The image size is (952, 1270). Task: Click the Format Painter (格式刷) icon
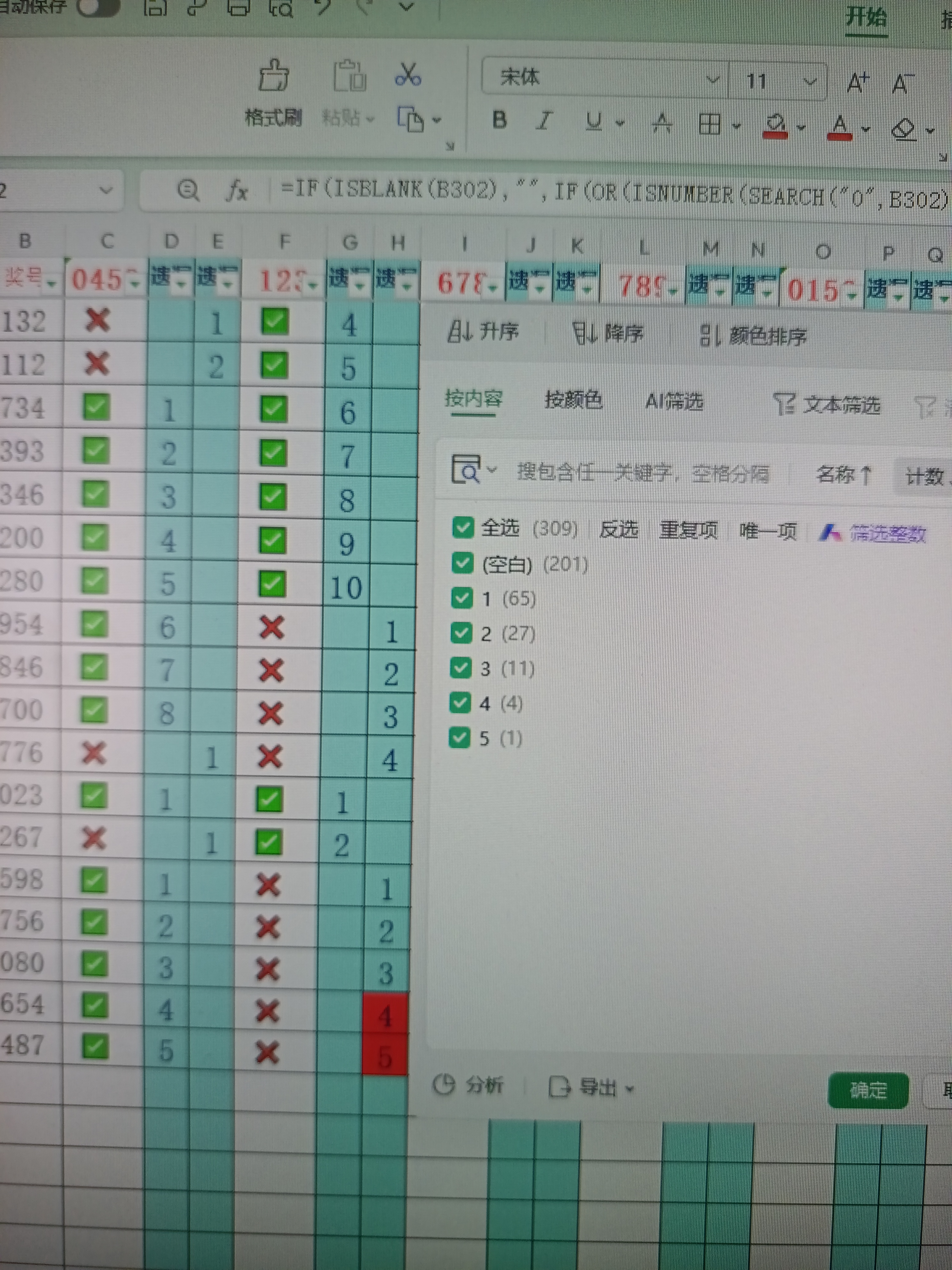274,75
